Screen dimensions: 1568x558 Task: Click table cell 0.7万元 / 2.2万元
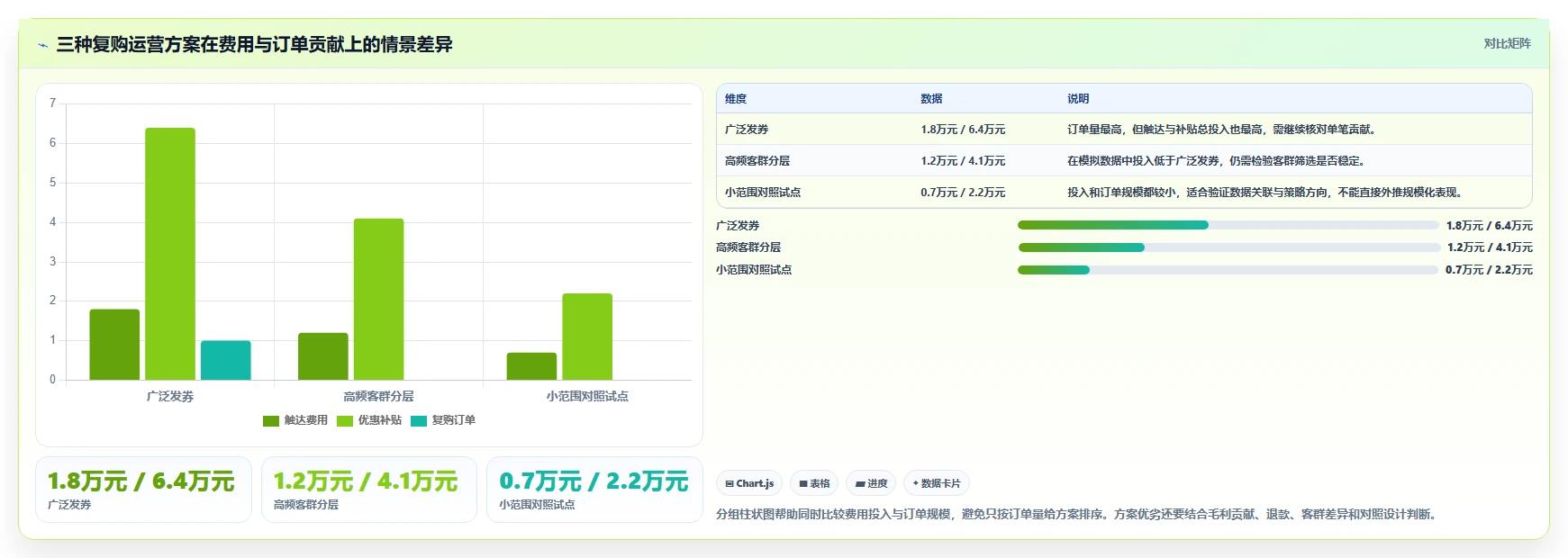click(x=963, y=193)
